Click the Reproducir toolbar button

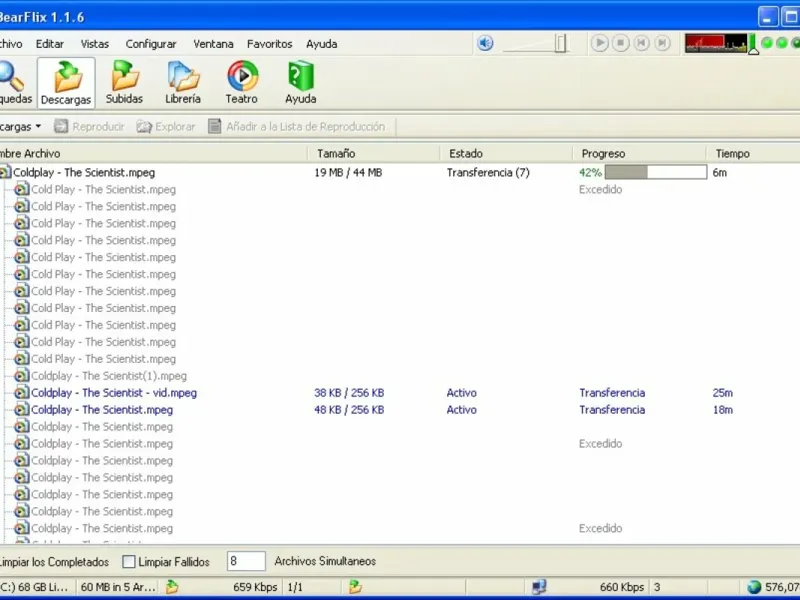click(x=89, y=127)
